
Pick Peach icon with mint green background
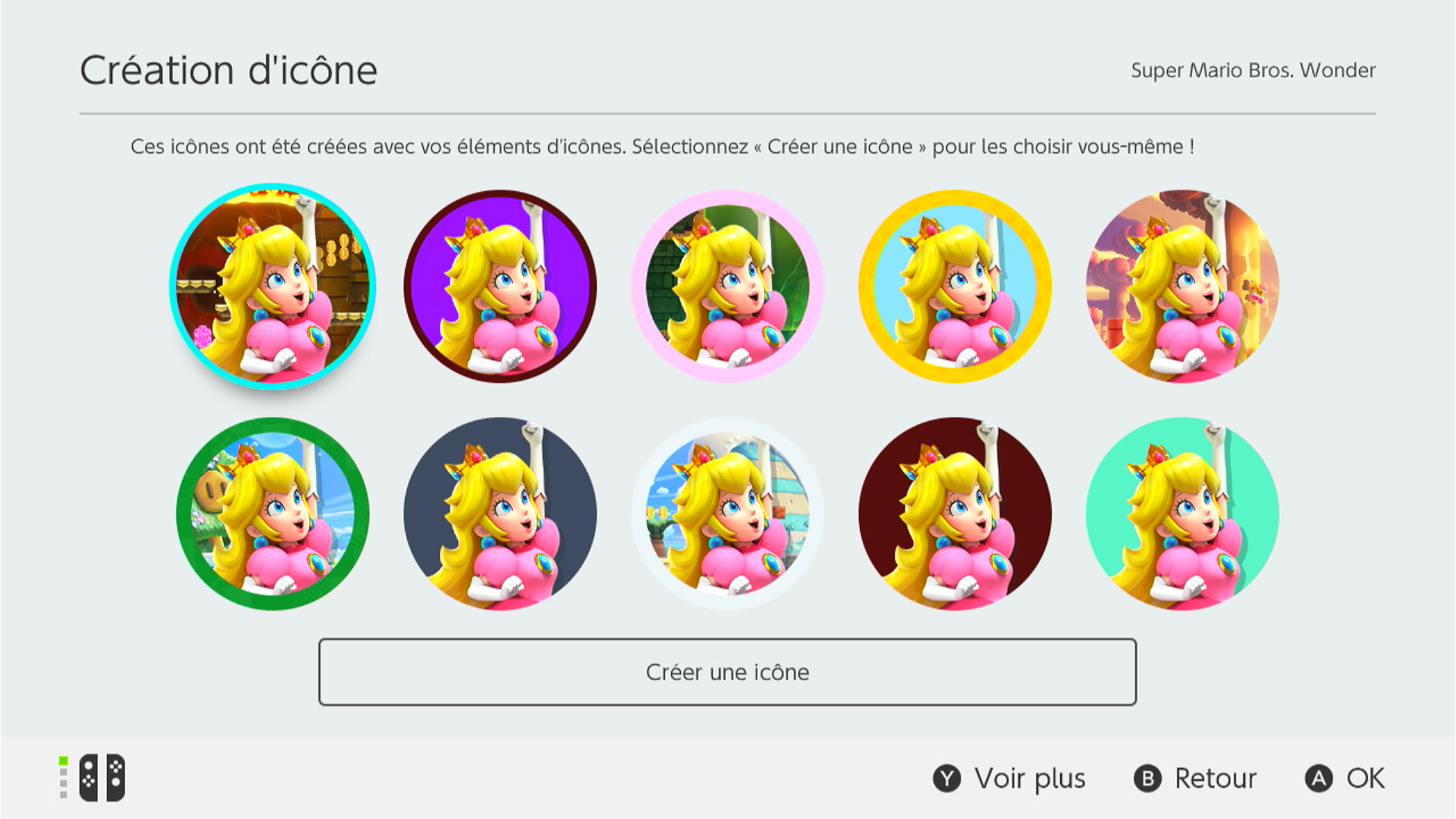coord(1182,514)
